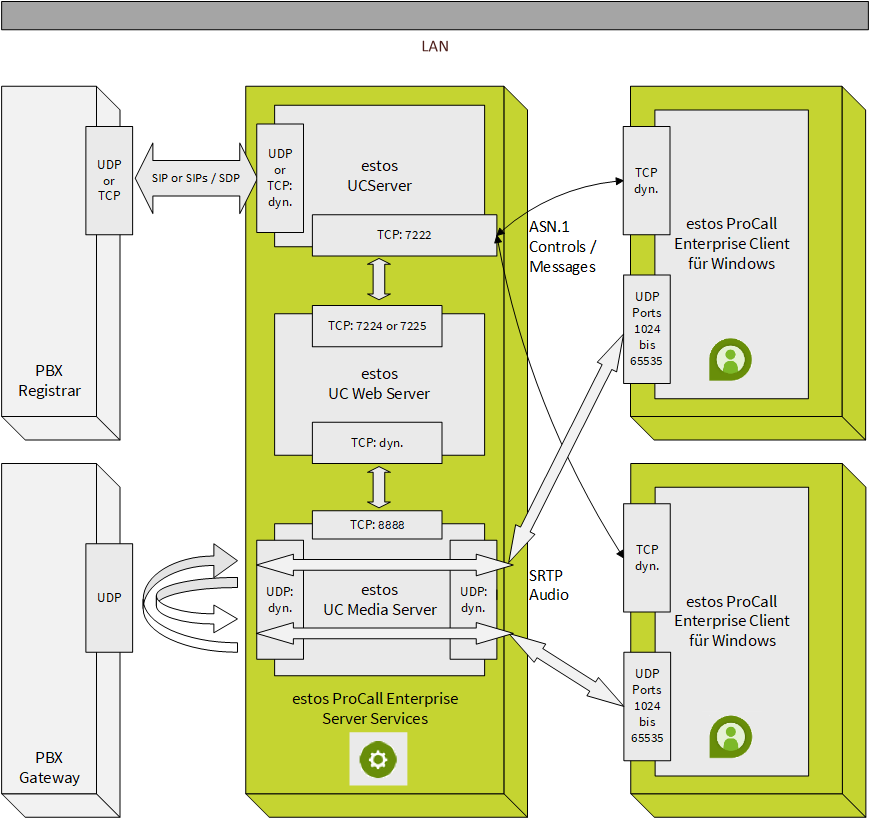Select the upper client's TCP dyn. box
The width and height of the screenshot is (870, 818).
click(646, 180)
